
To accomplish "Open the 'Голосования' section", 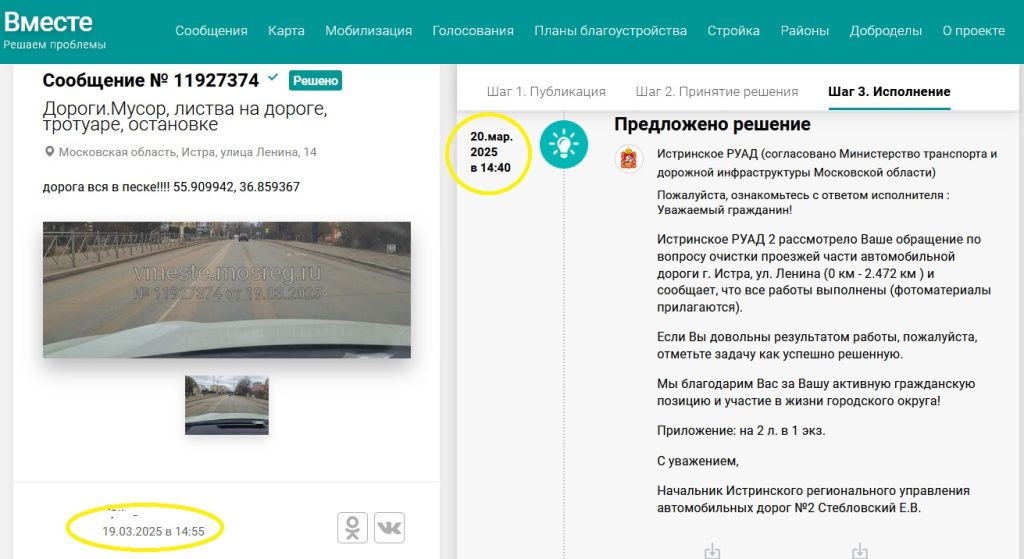I will coord(473,30).
